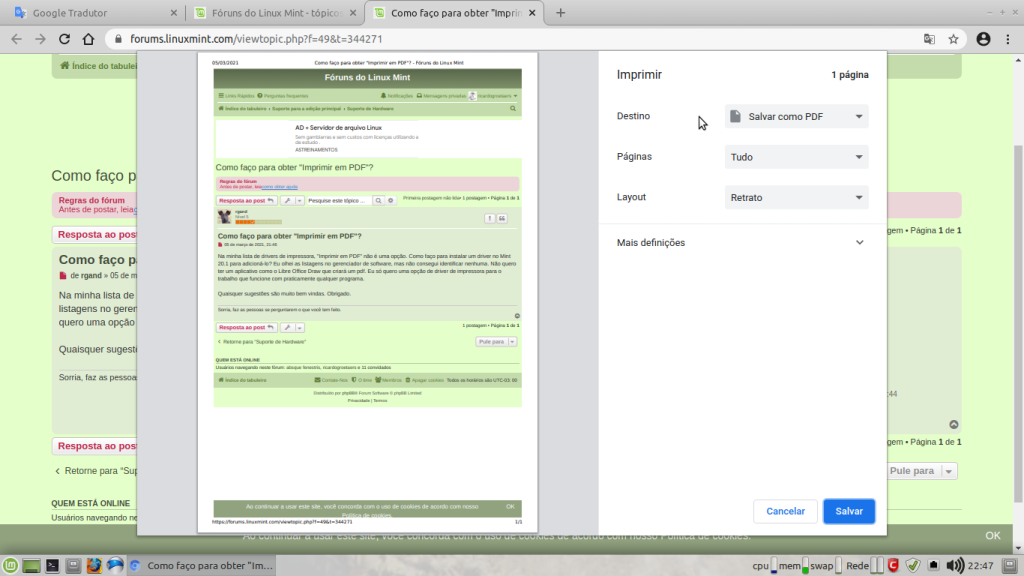Image resolution: width=1024 pixels, height=576 pixels.
Task: Click the show desktop icon in the panel
Action: pos(31,566)
